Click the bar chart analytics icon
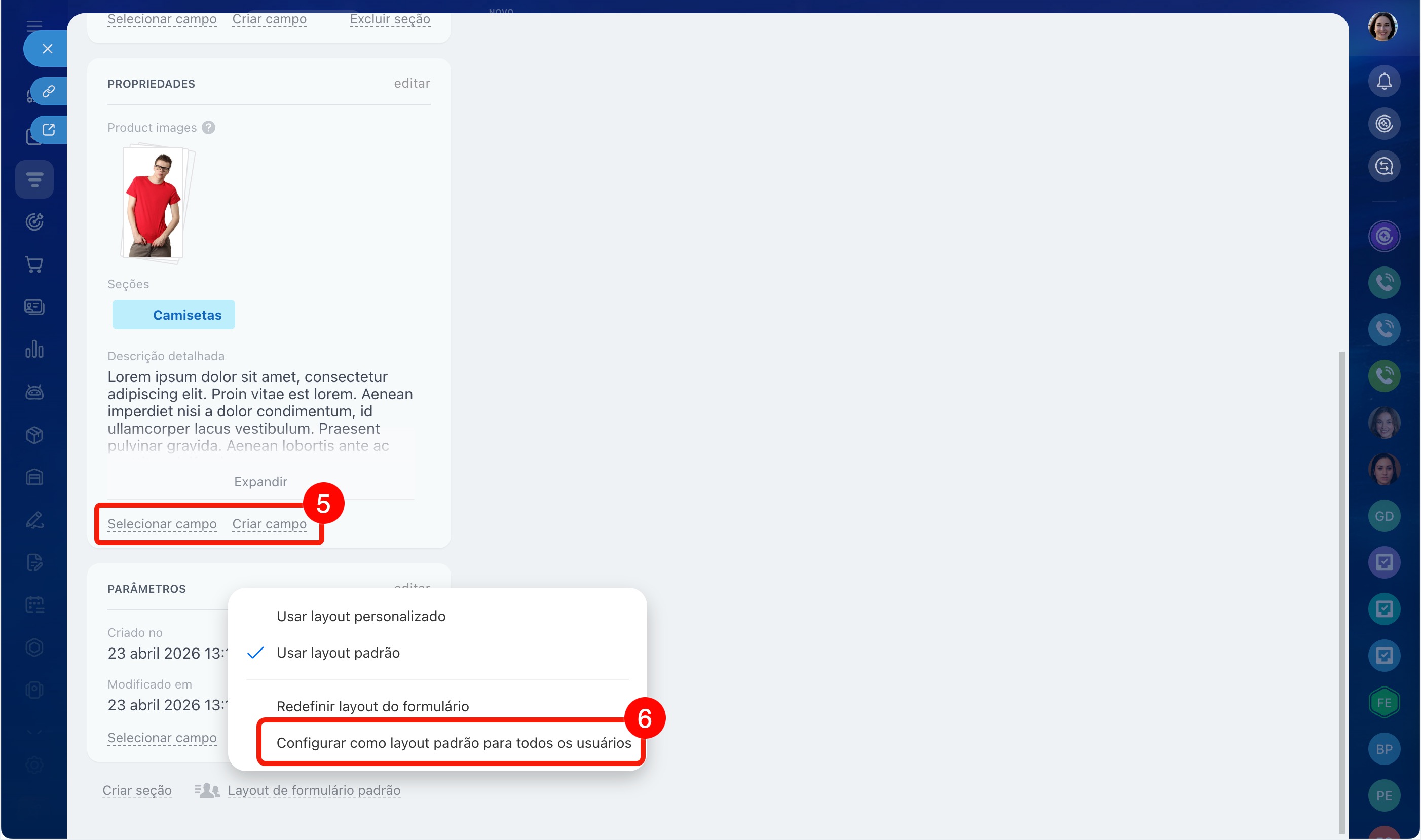Screen dimensions: 1421x840 pos(34,349)
